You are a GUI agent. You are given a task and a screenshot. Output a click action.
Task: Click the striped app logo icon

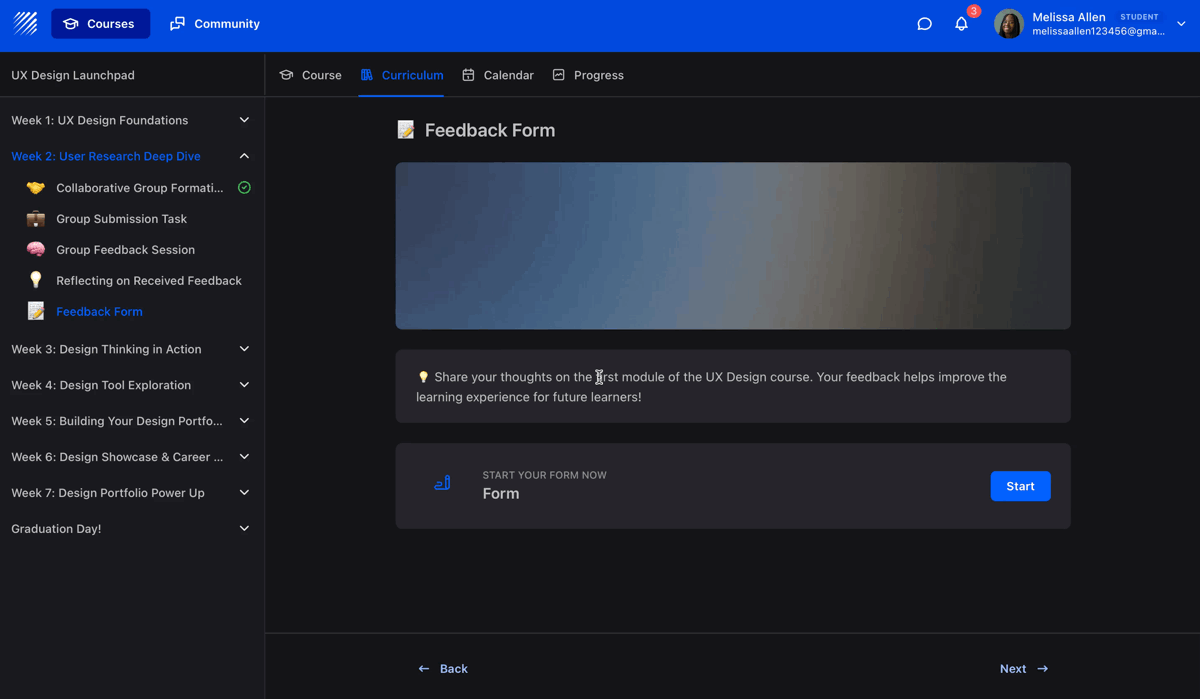pyautogui.click(x=26, y=23)
